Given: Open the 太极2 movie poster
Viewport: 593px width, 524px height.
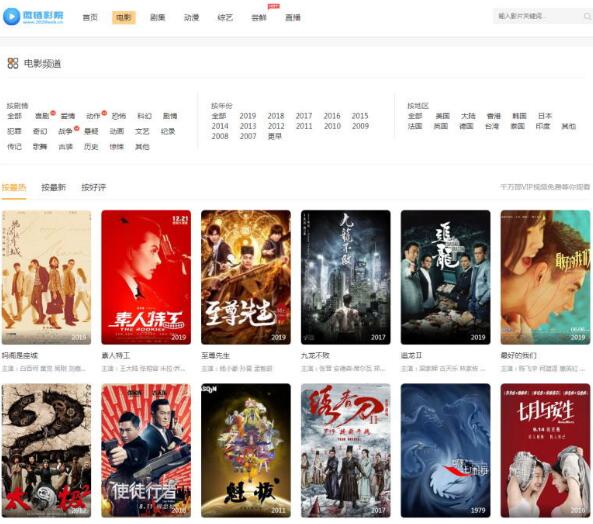Looking at the screenshot, I should 46,450.
